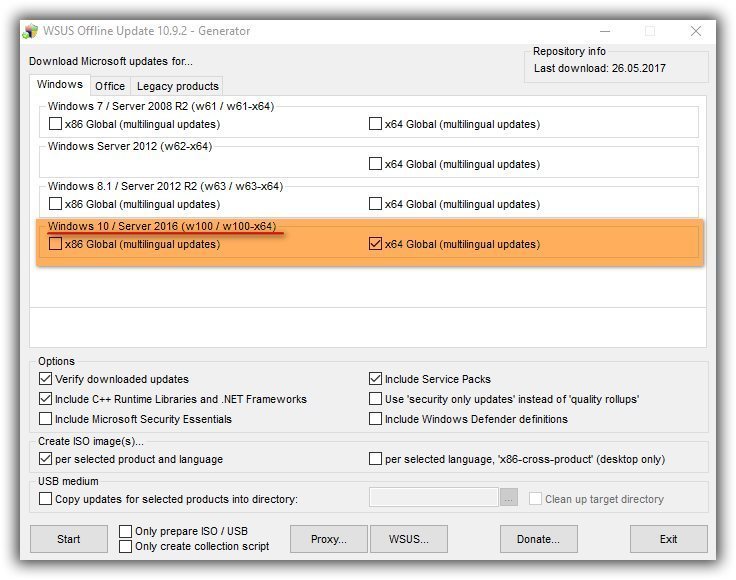Check Windows 8.1 x86 Global updates
The height and width of the screenshot is (580, 736).
[x=55, y=204]
